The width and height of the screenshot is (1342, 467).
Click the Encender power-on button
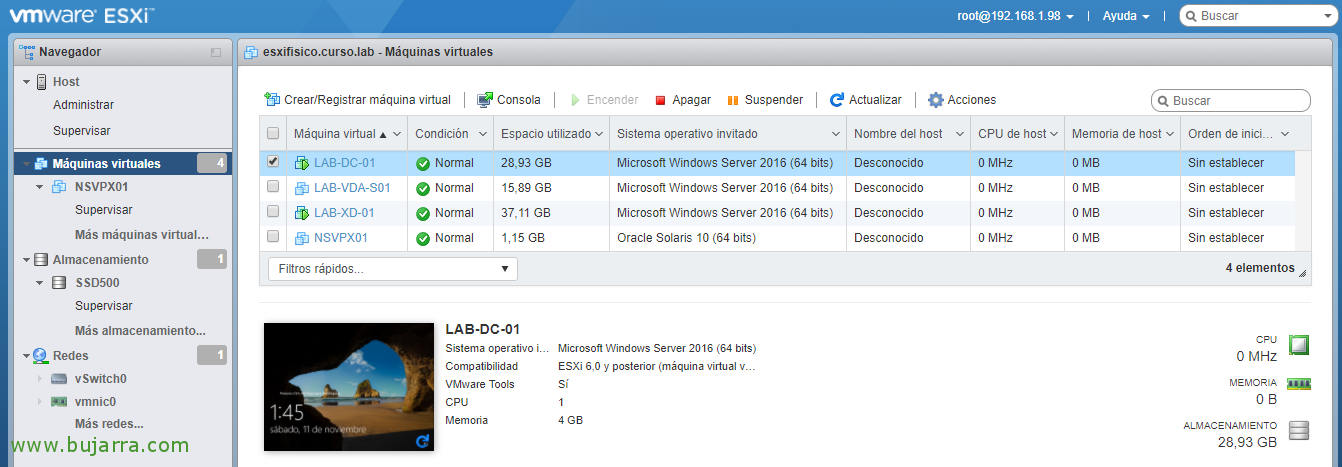[x=604, y=100]
